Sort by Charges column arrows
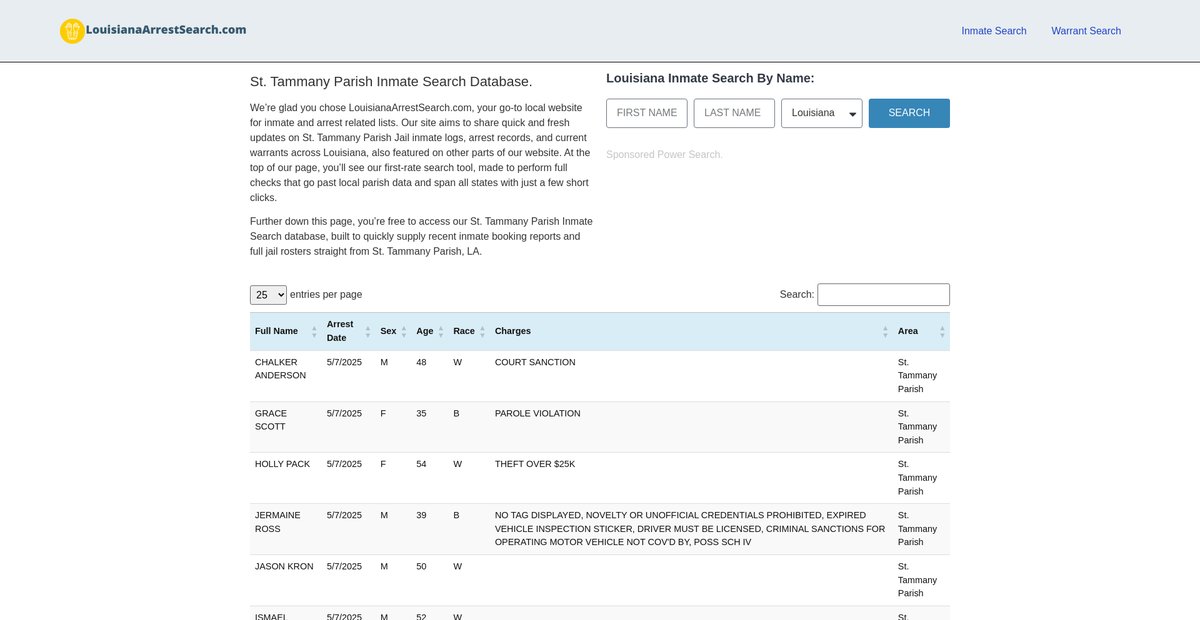The image size is (1200, 620). (885, 331)
